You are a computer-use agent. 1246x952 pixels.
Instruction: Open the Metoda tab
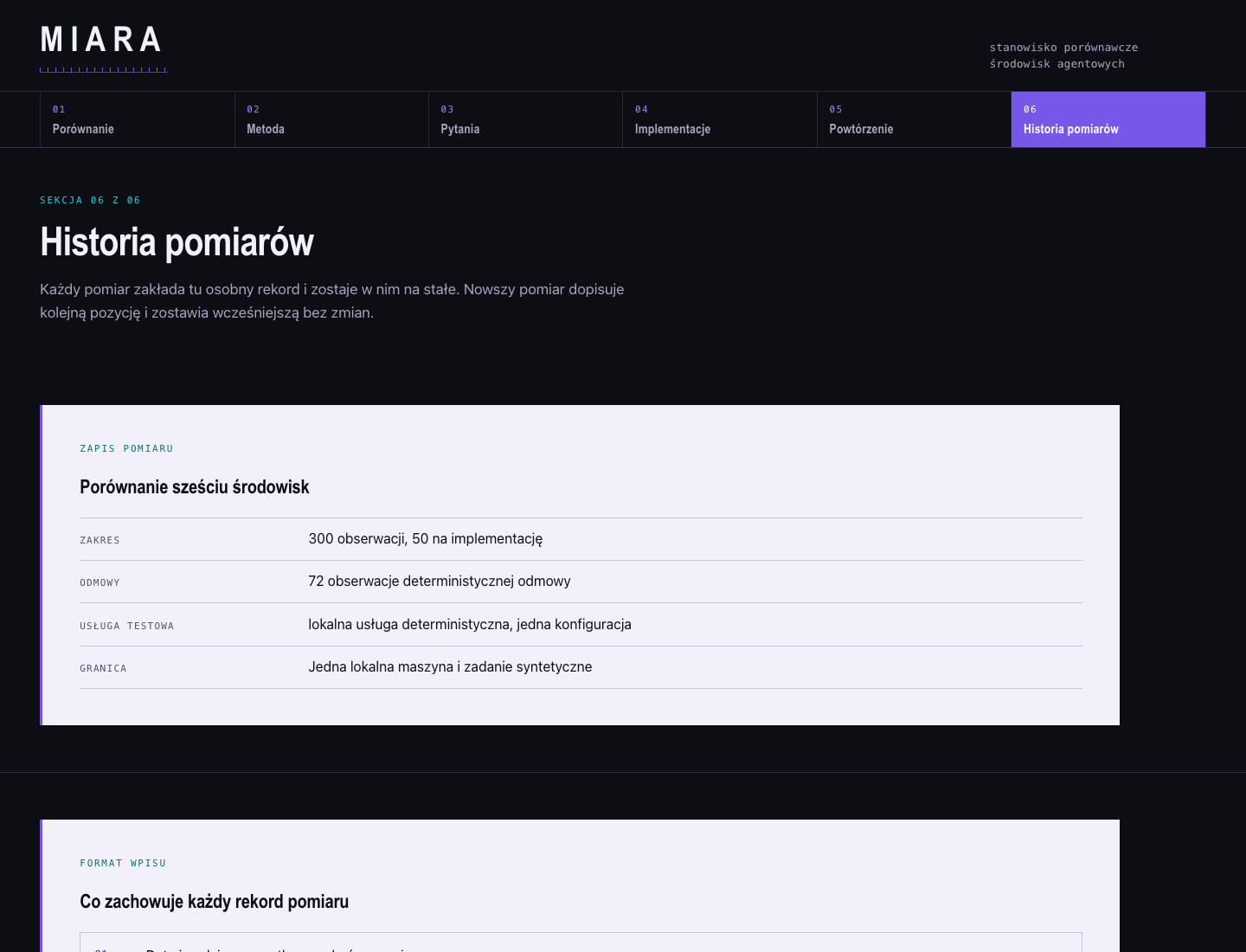331,119
